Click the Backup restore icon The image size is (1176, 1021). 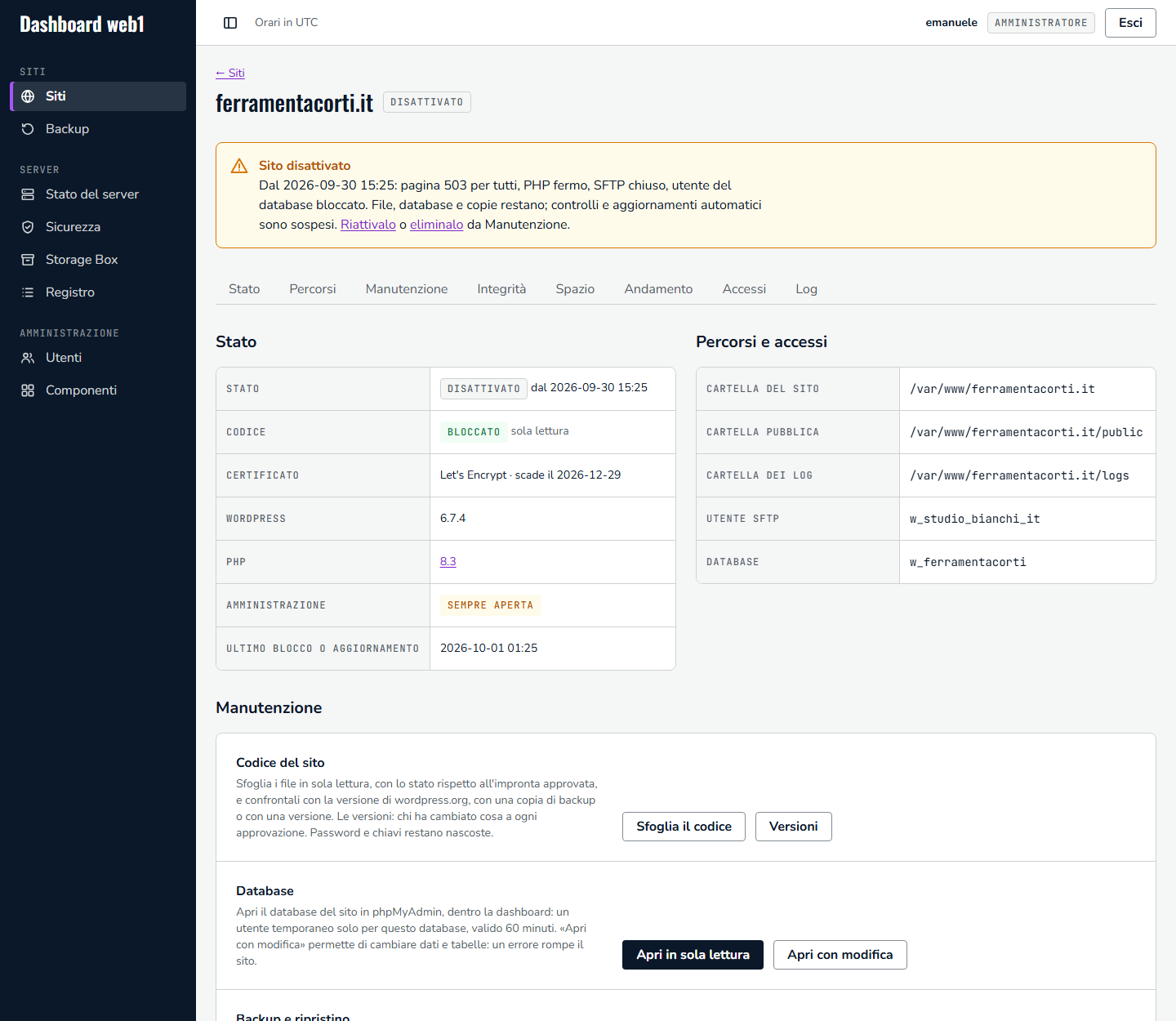[28, 129]
